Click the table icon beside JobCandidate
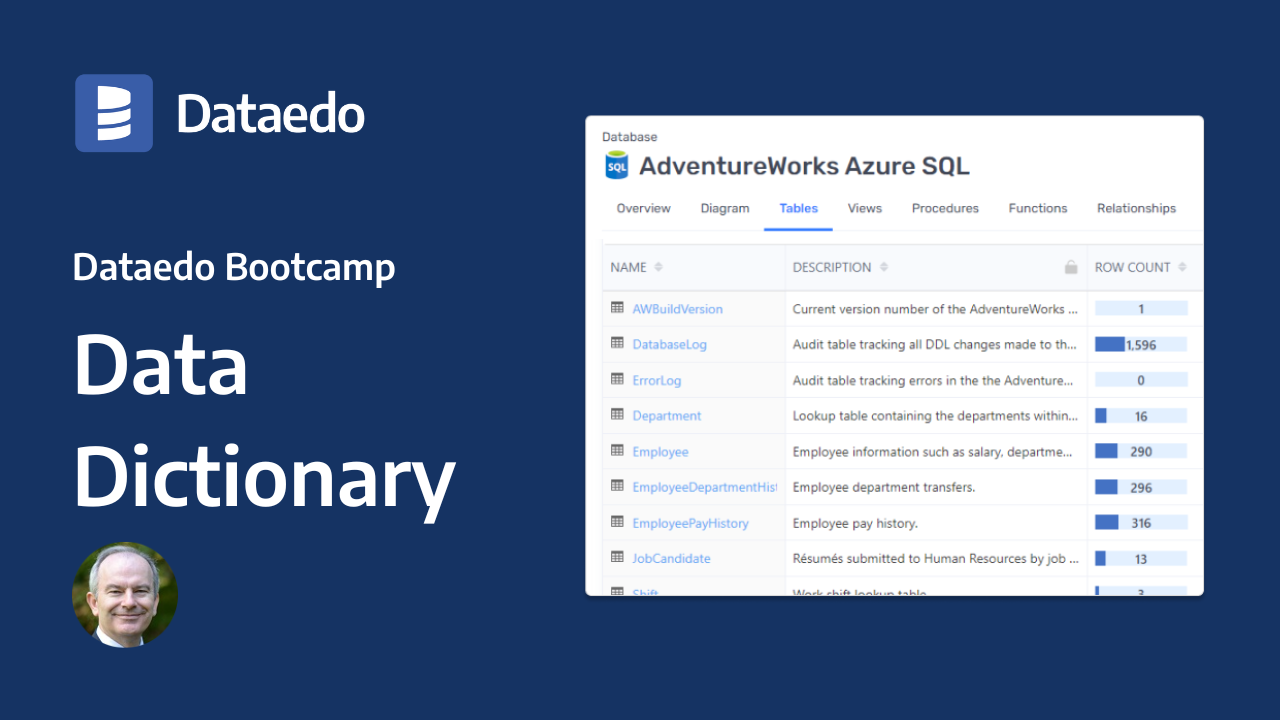The image size is (1280, 720). [617, 558]
